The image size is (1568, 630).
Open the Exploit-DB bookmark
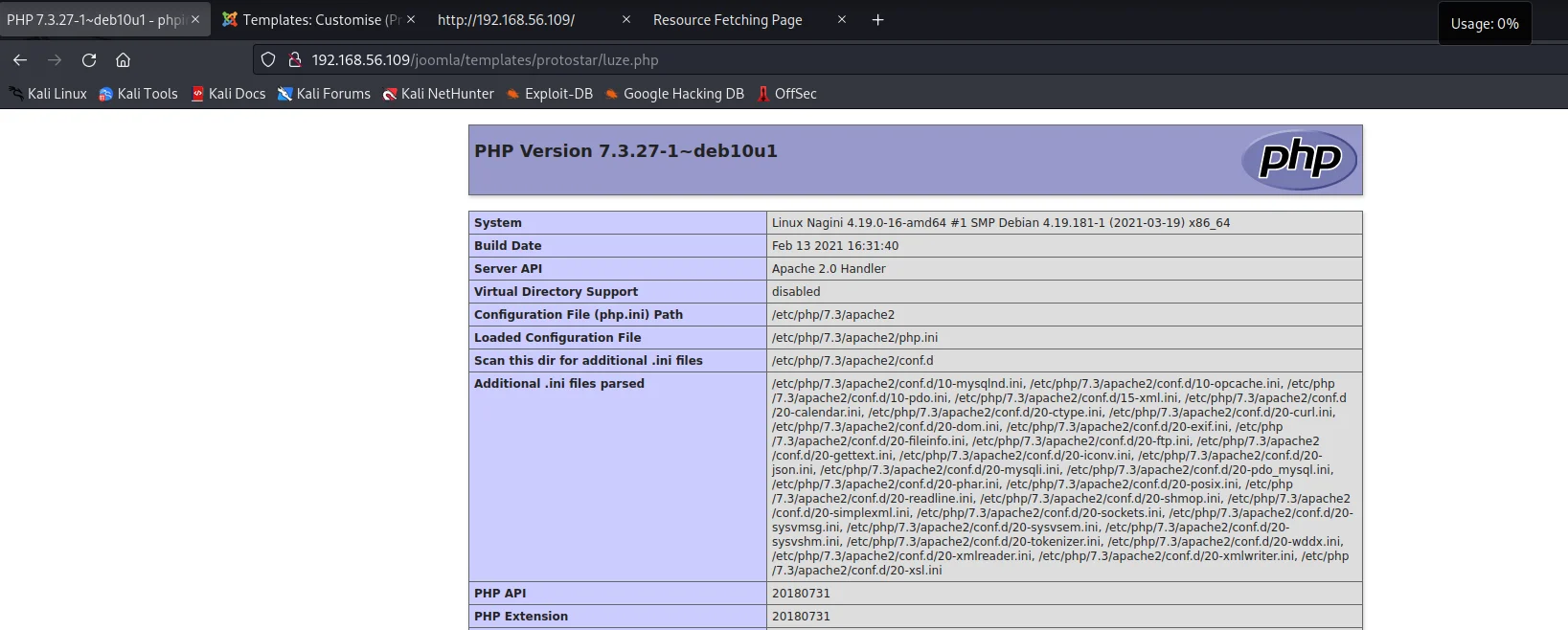[x=550, y=94]
